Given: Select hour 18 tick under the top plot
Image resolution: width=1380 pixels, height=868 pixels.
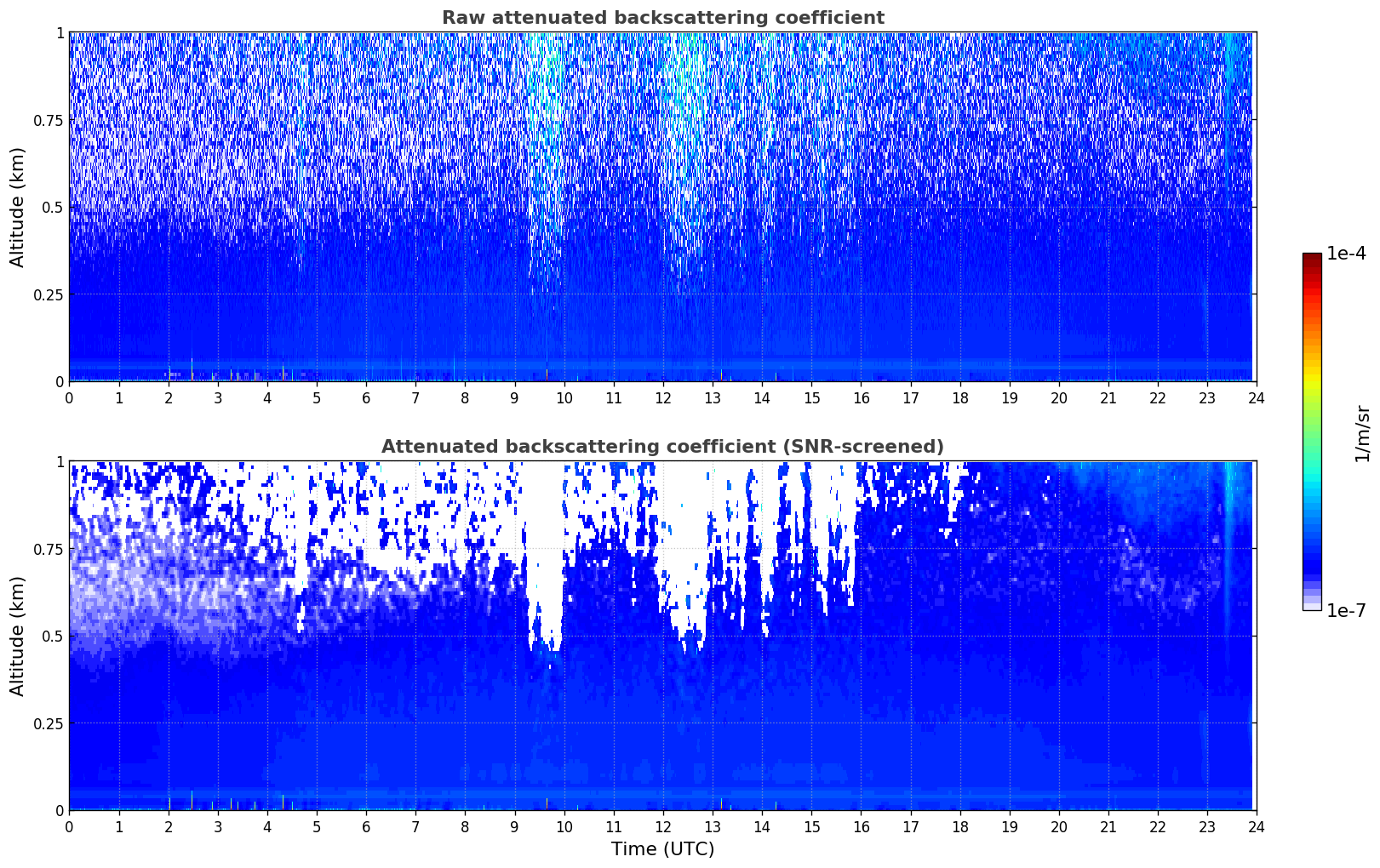Looking at the screenshot, I should tap(959, 397).
